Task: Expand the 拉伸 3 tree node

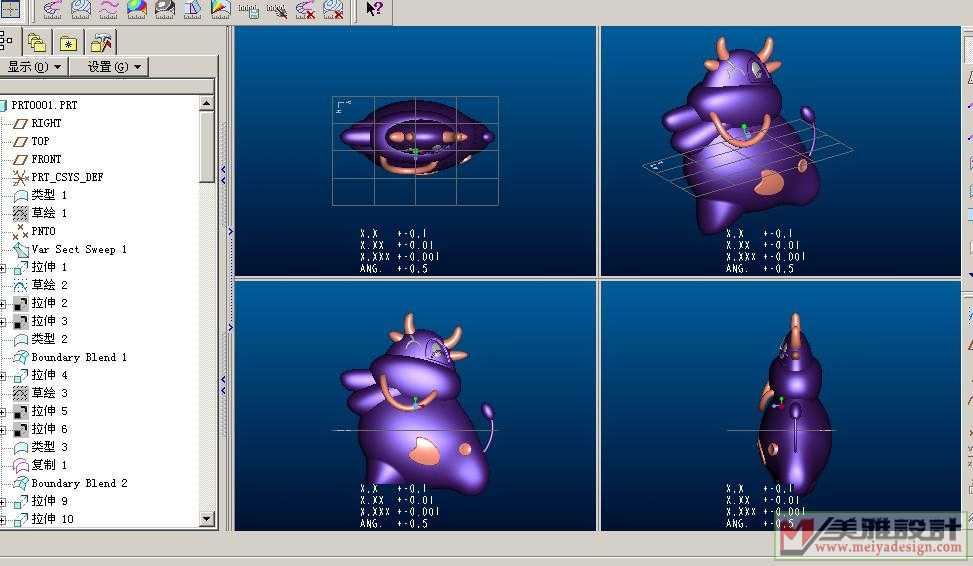Action: tap(3, 322)
